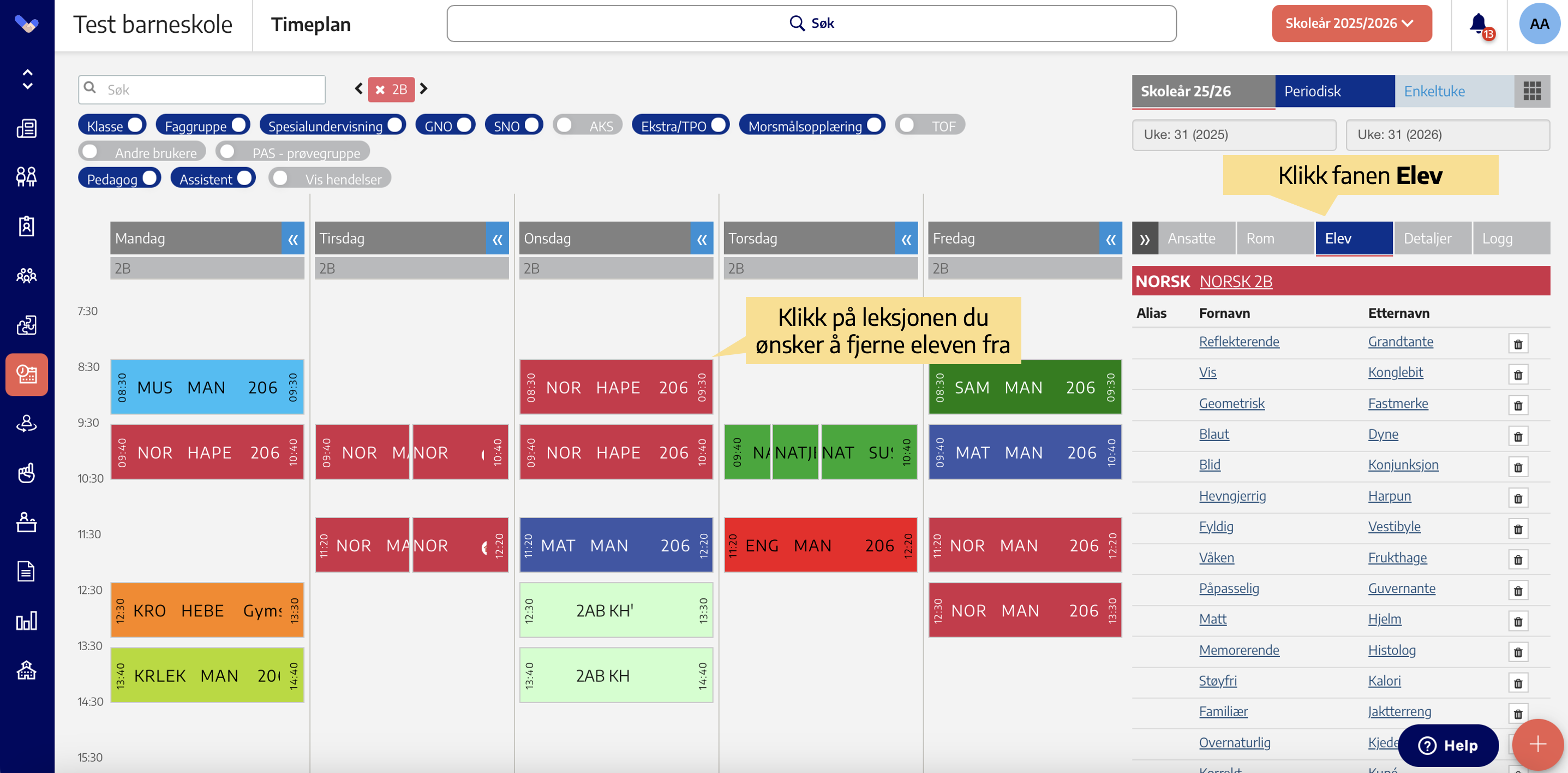Select the red ENG MAN 206 lesson

tap(821, 545)
